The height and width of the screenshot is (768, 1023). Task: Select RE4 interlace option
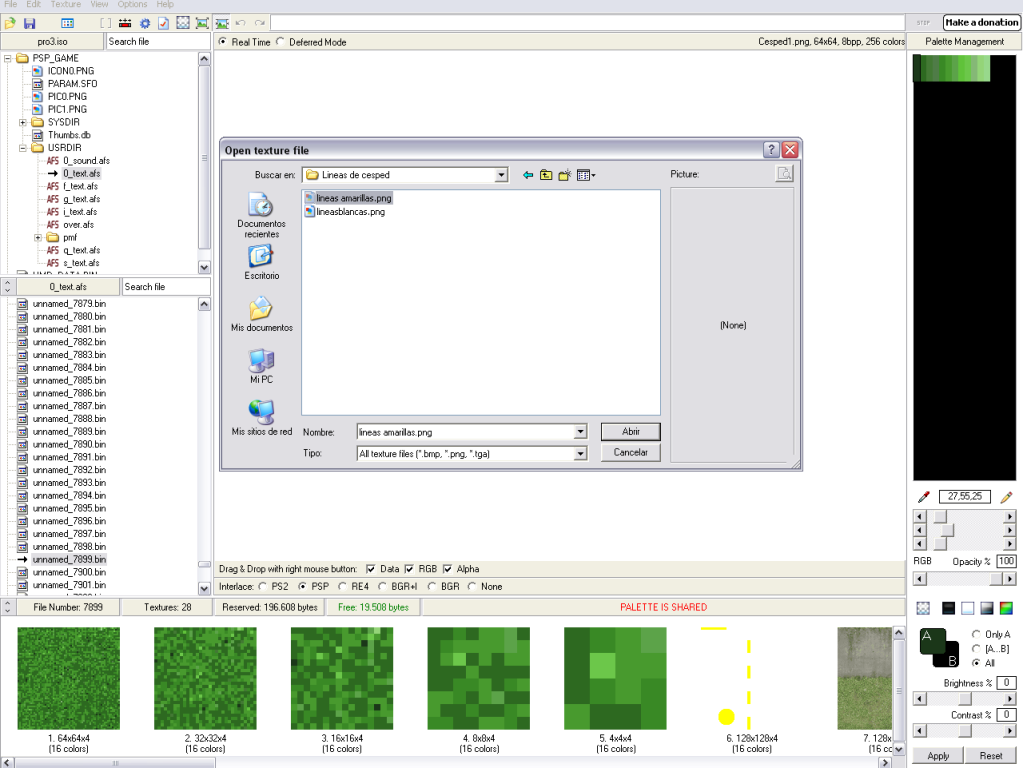pos(343,587)
